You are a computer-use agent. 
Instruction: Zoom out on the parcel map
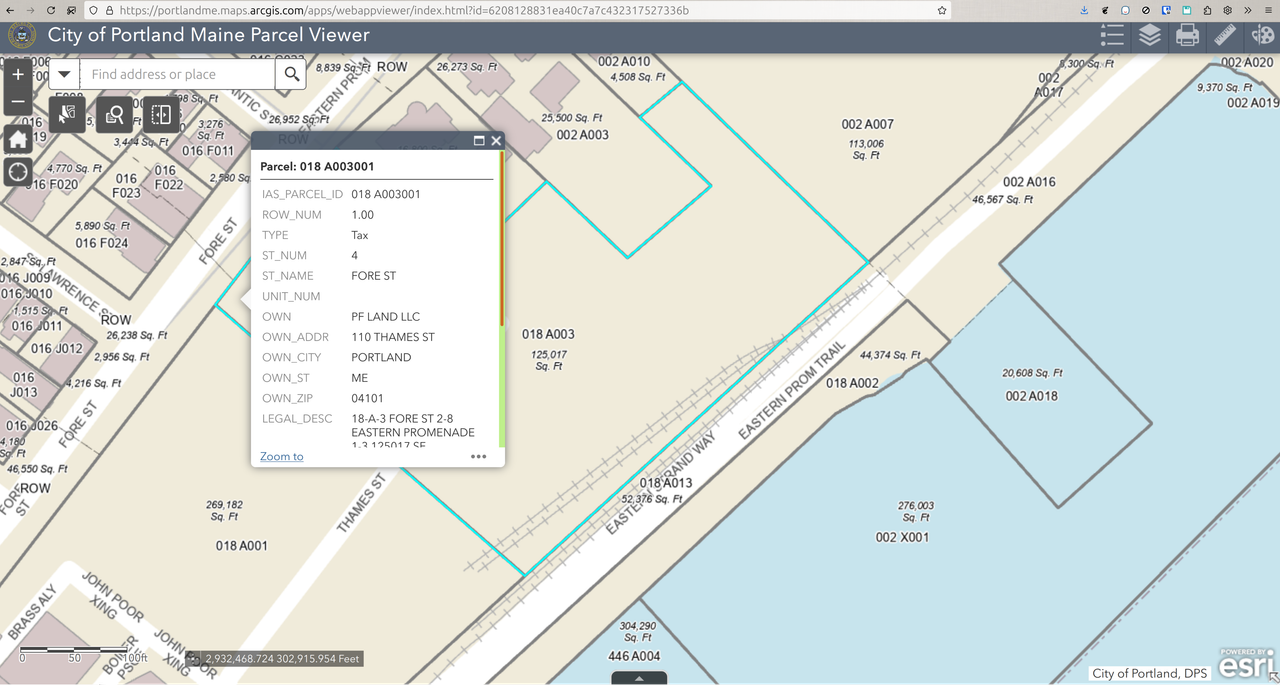pos(18,103)
